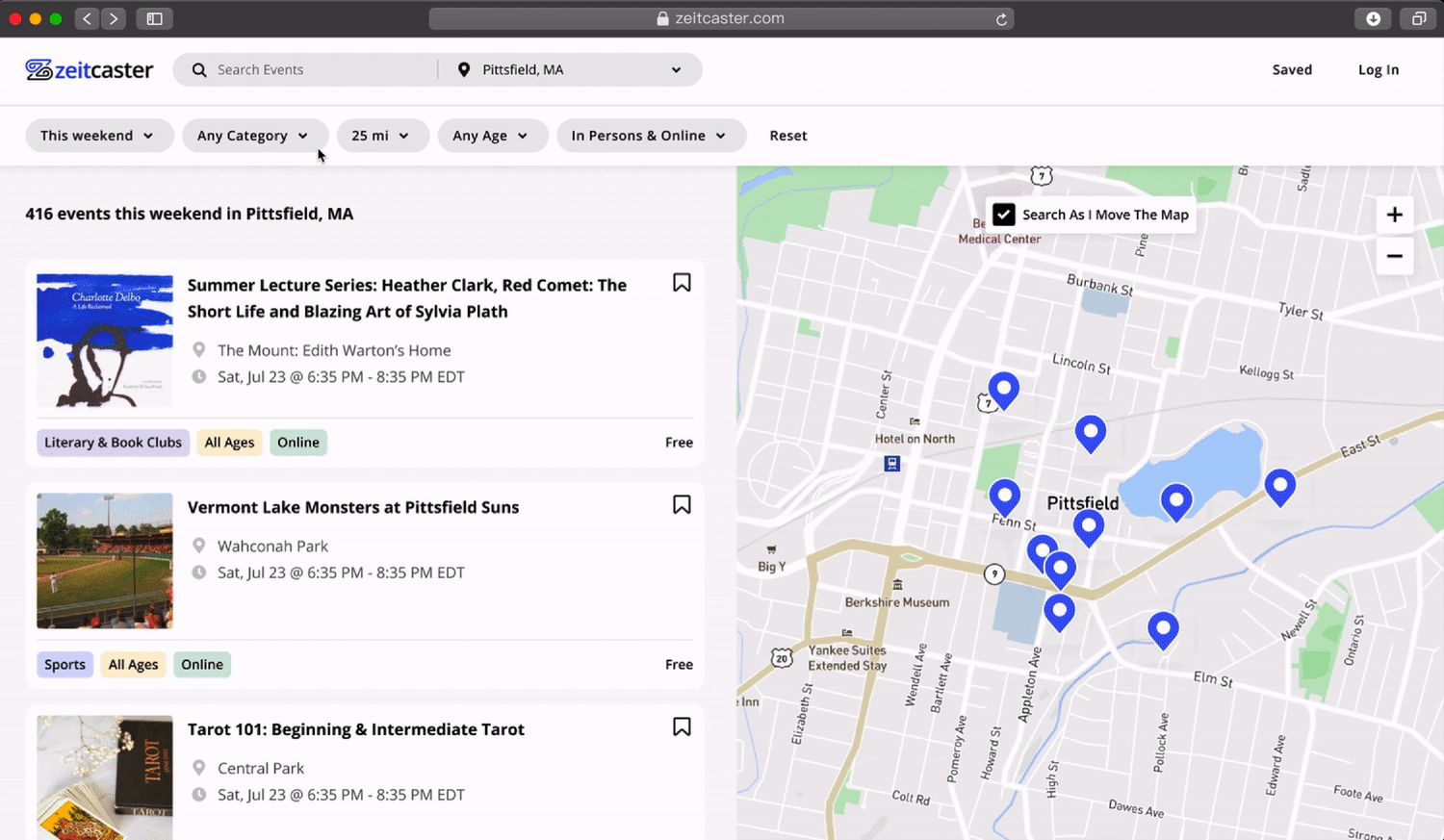Open Vermont Lake Monsters at Pittsfield Suns
The width and height of the screenshot is (1444, 840).
click(353, 507)
